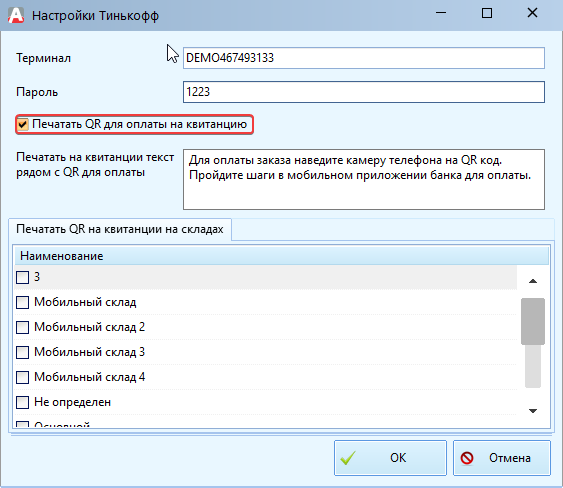
Task: Click the red A application icon in title bar
Action: click(16, 15)
